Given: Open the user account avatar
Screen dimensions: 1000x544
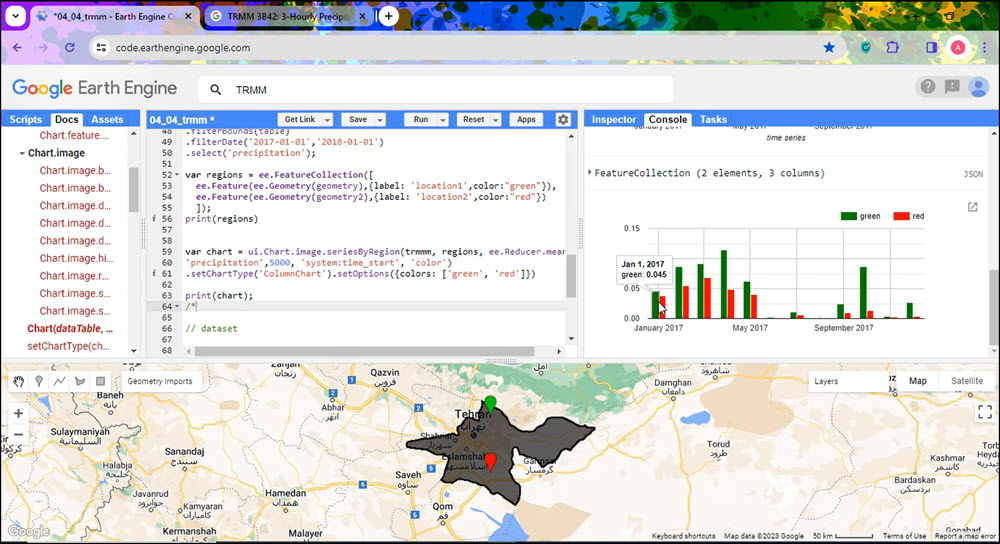Looking at the screenshot, I should tap(978, 87).
